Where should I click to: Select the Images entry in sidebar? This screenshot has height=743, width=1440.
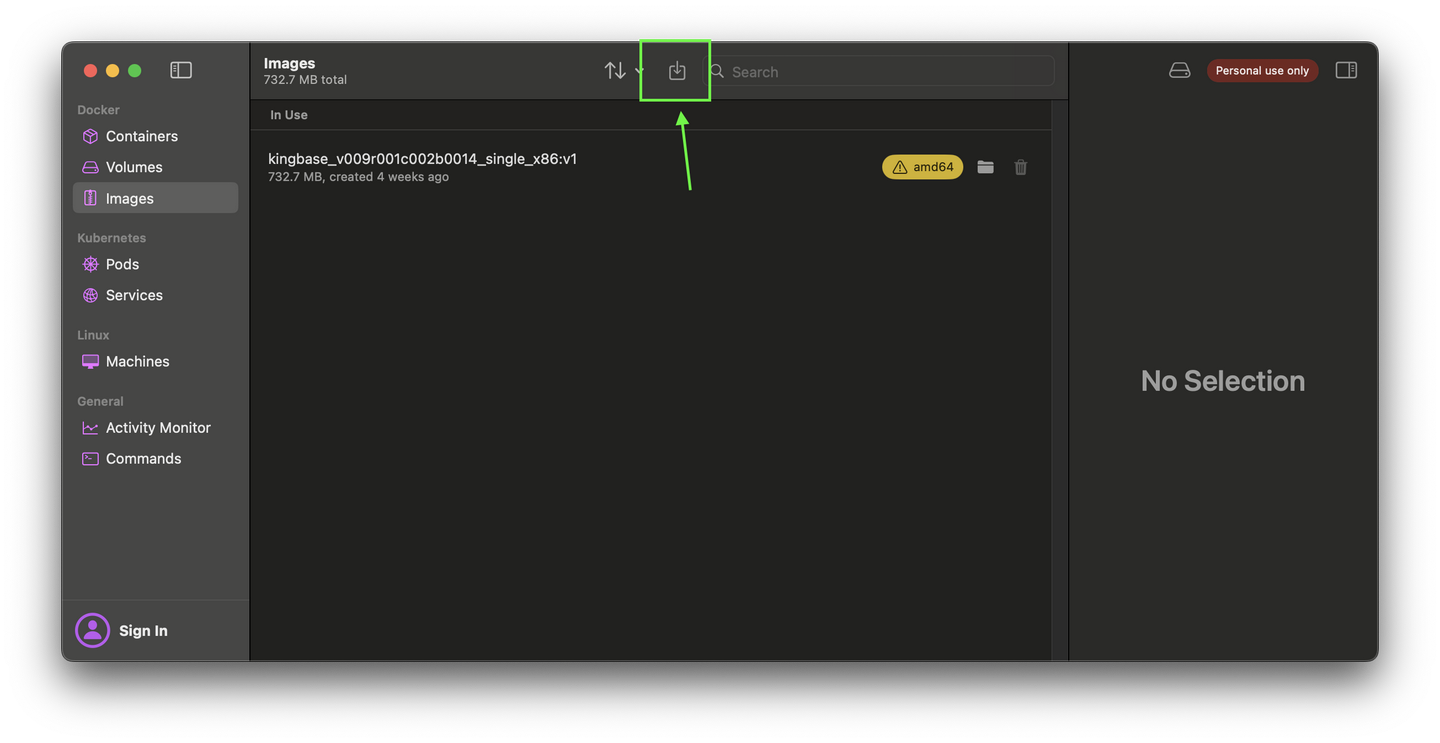132,198
